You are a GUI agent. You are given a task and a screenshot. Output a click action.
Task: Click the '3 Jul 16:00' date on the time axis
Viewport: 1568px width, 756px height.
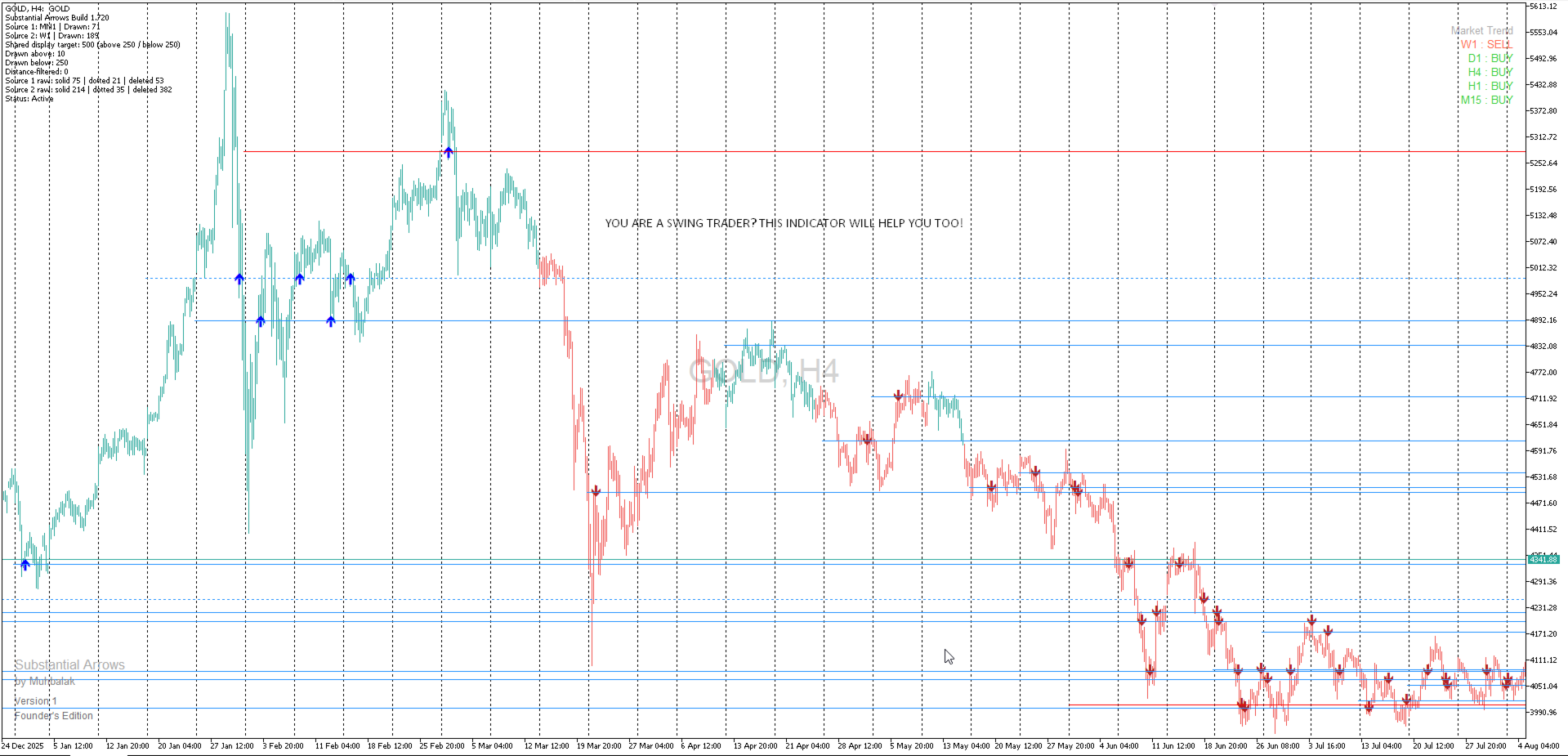click(1327, 745)
